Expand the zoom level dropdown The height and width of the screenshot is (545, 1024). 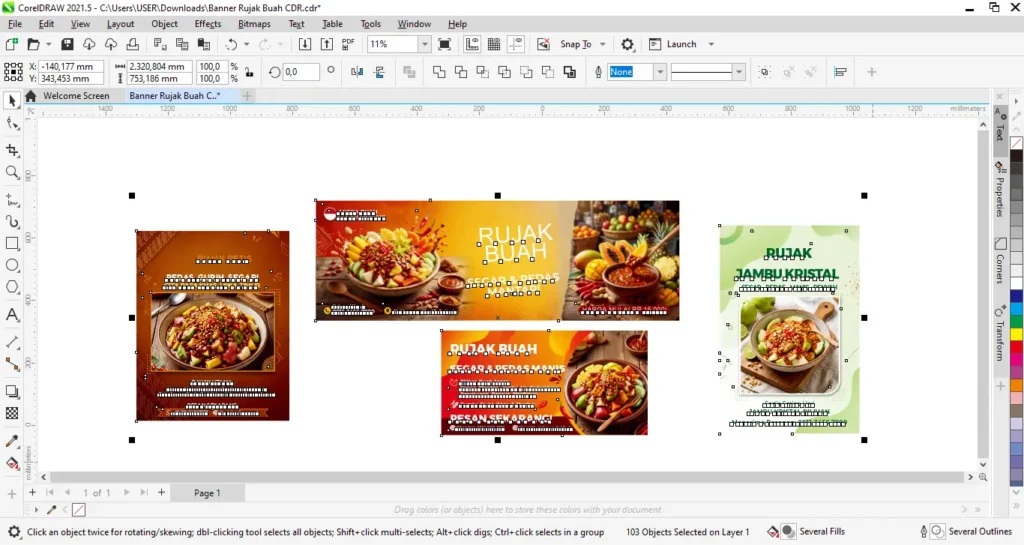pos(424,44)
